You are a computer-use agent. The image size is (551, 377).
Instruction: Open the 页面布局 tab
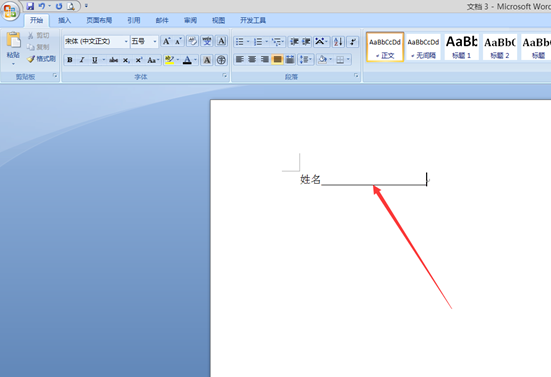tap(99, 20)
